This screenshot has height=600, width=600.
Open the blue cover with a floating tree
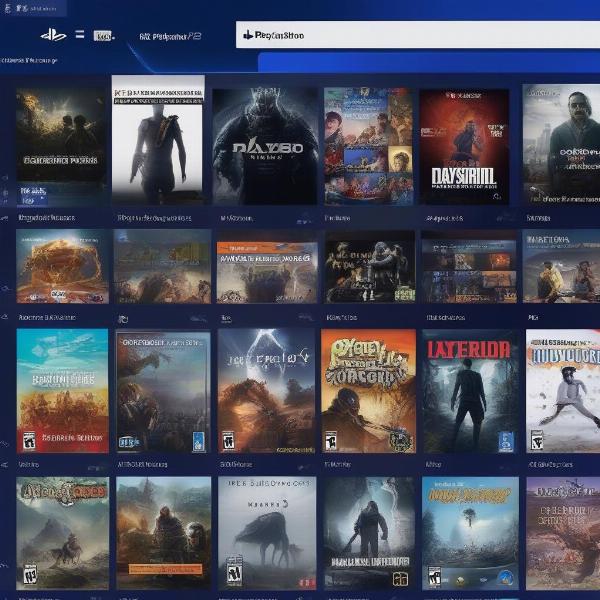[x=470, y=533]
